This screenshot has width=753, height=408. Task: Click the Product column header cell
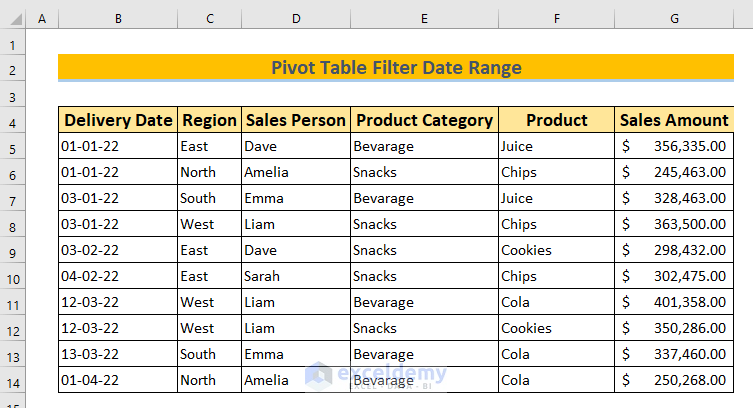coord(556,121)
